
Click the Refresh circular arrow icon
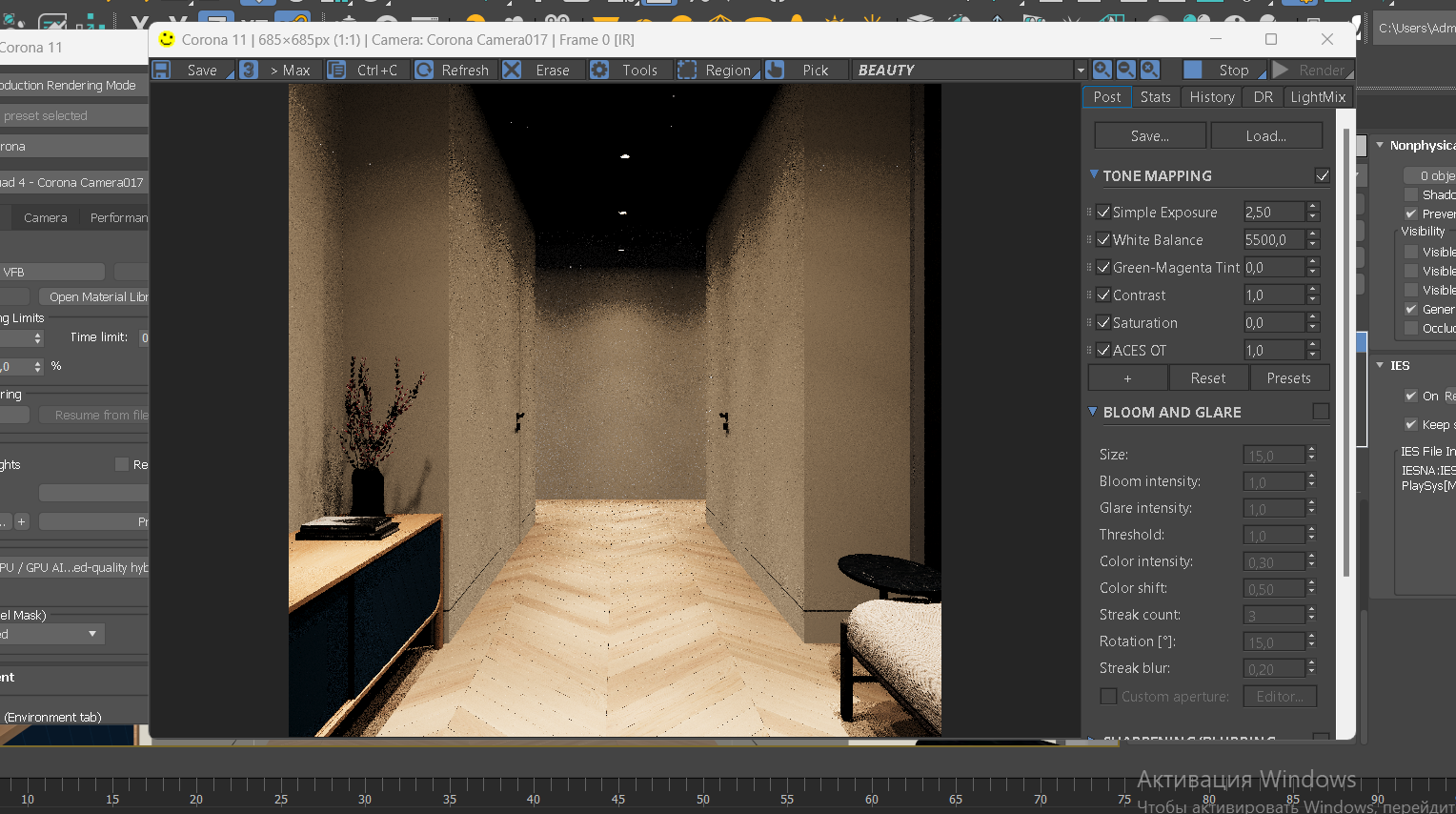pyautogui.click(x=424, y=70)
